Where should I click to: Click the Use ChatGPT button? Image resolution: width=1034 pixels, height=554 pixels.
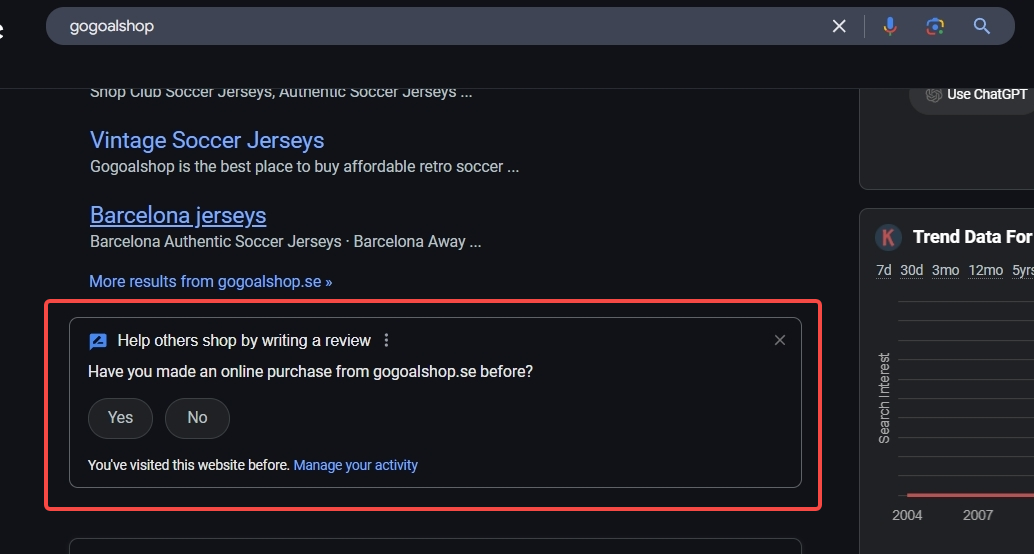click(x=972, y=95)
